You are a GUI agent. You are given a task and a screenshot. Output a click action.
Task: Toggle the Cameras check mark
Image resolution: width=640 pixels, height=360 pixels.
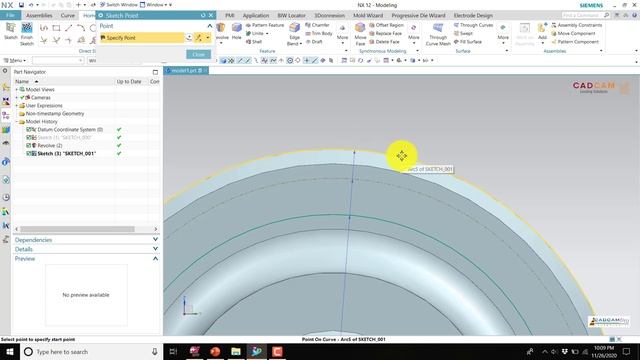(22, 98)
